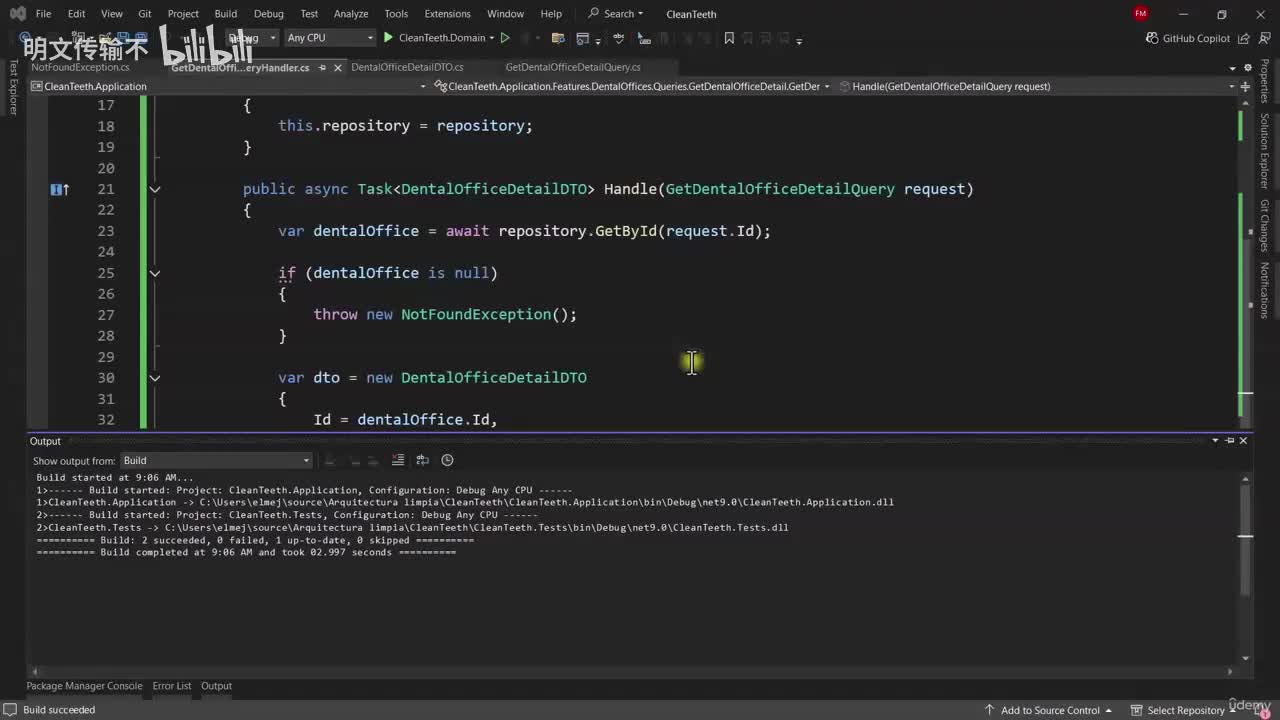Toggle timestamps clock icon in Output panel
Image resolution: width=1280 pixels, height=720 pixels.
[447, 460]
